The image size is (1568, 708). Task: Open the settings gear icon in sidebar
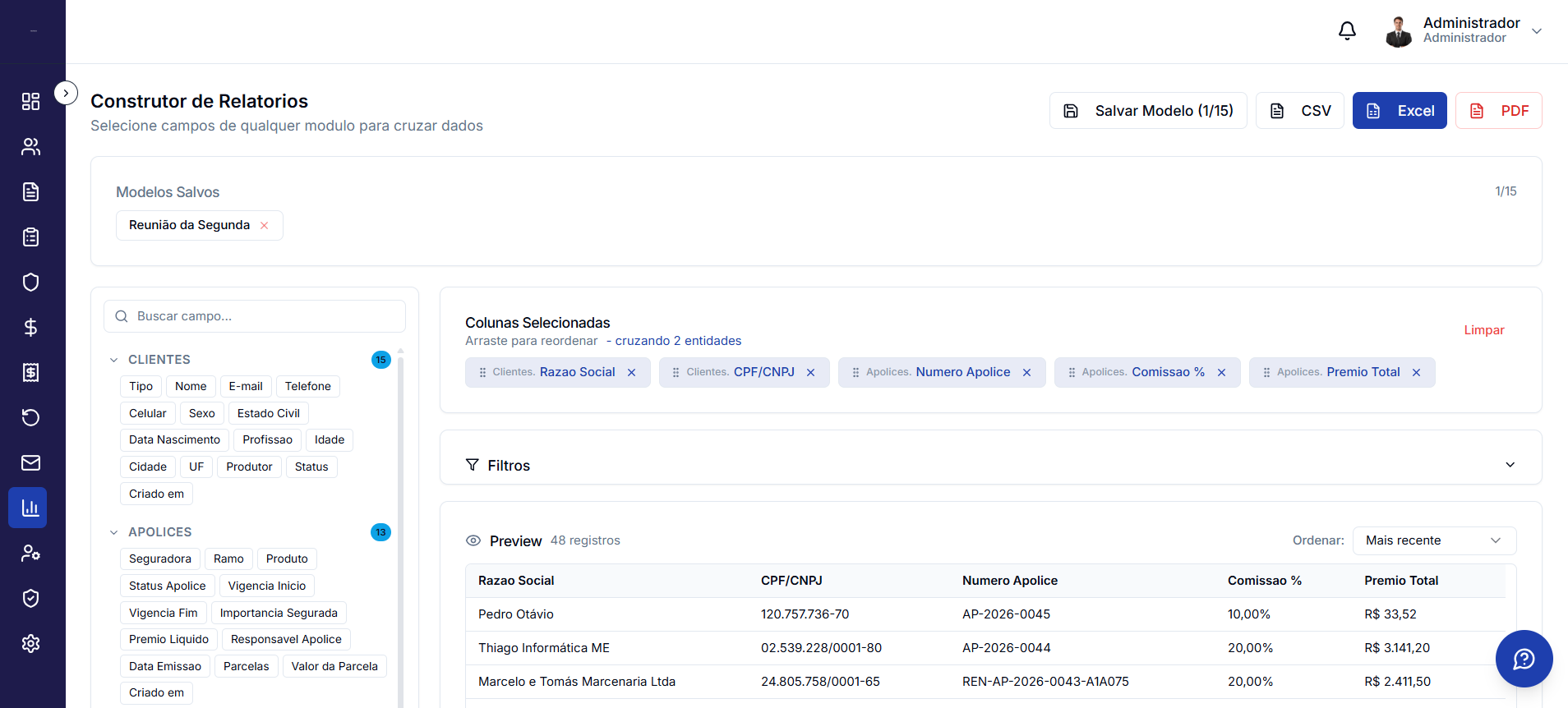coord(30,643)
